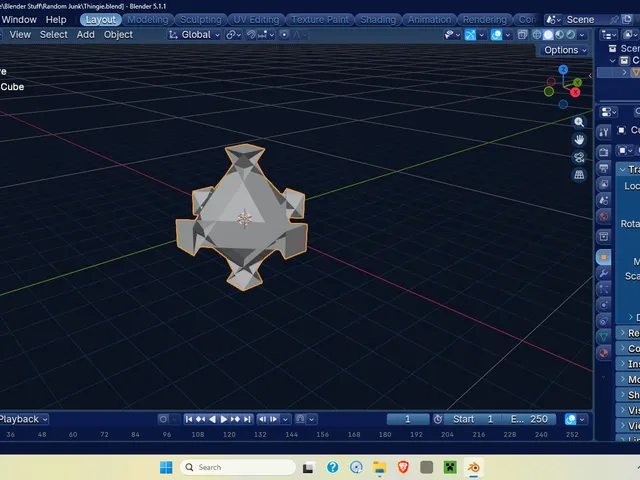The width and height of the screenshot is (640, 480).
Task: Switch to material preview shading
Action: coord(559,35)
